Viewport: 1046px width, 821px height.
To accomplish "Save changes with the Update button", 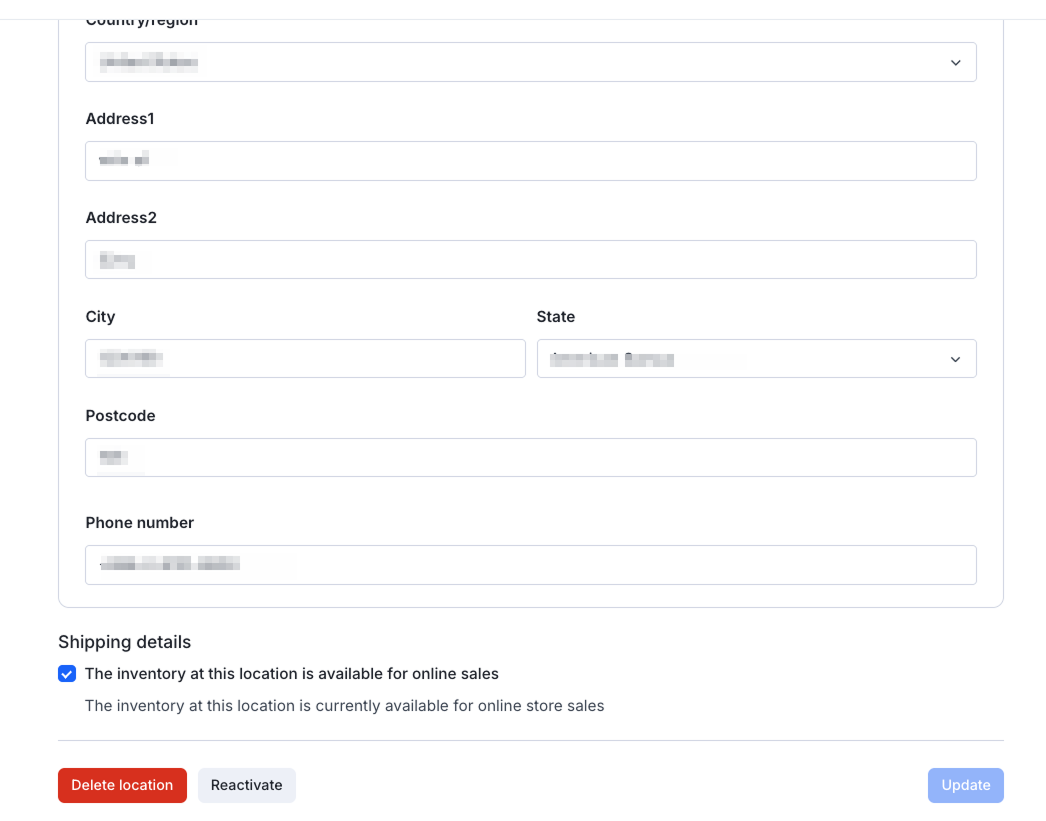I will 965,785.
